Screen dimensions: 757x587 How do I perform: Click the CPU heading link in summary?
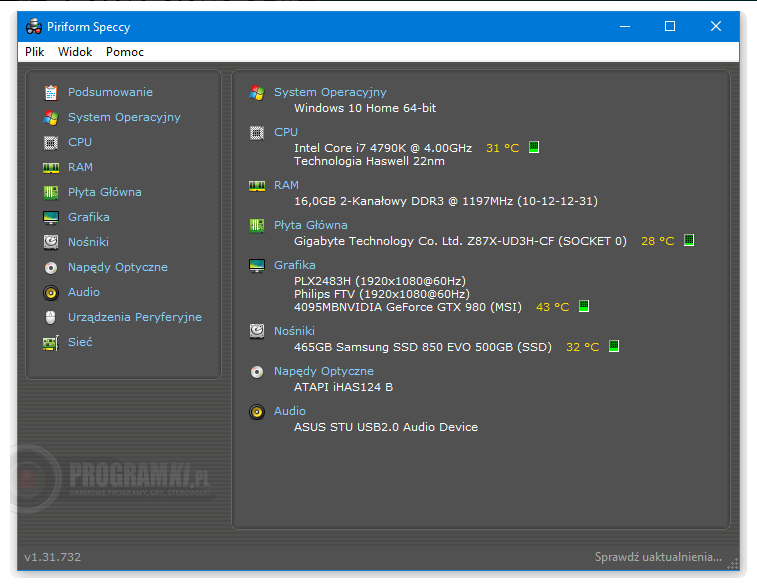click(x=286, y=132)
